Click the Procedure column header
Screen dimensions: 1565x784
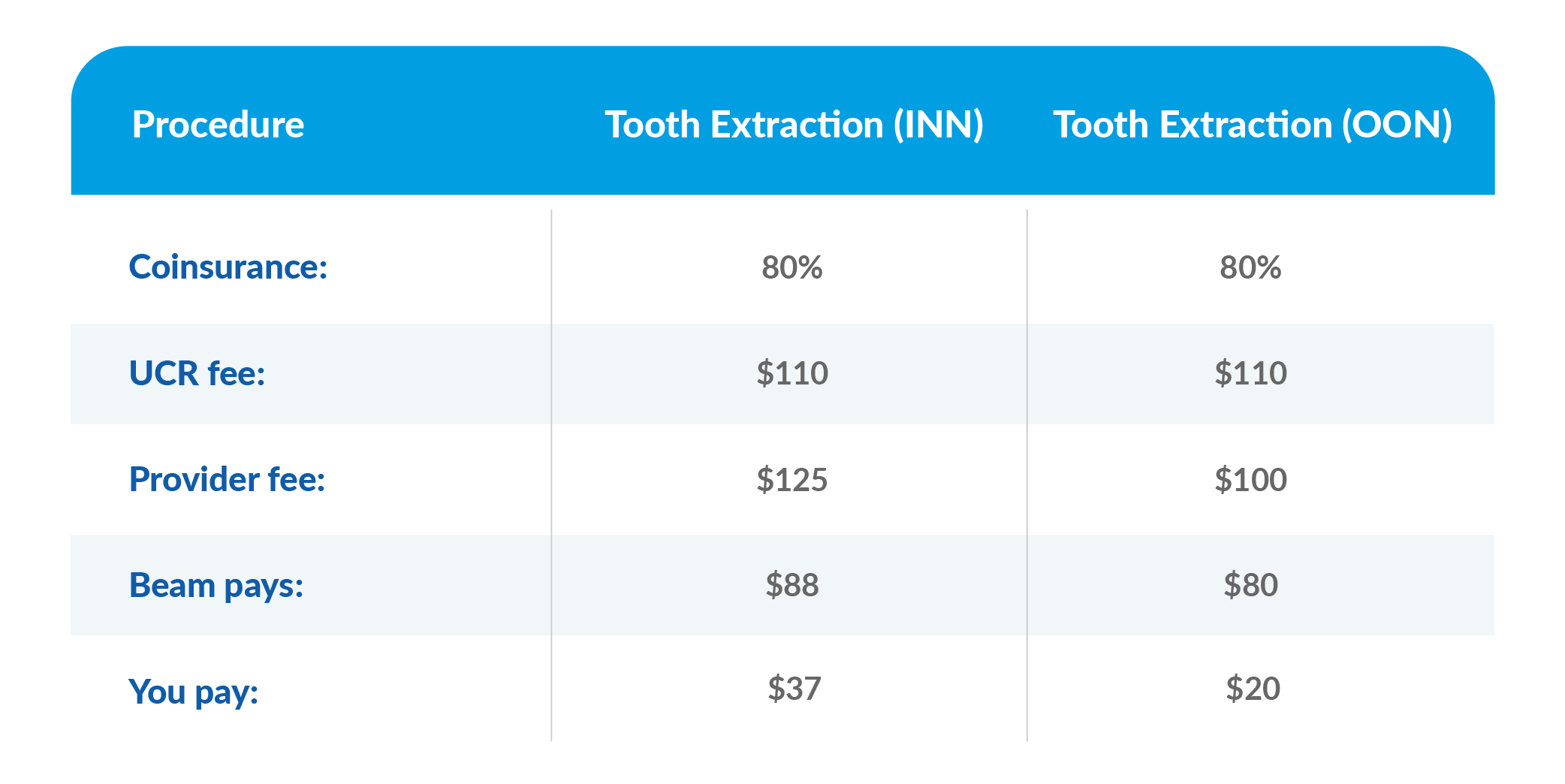[218, 125]
